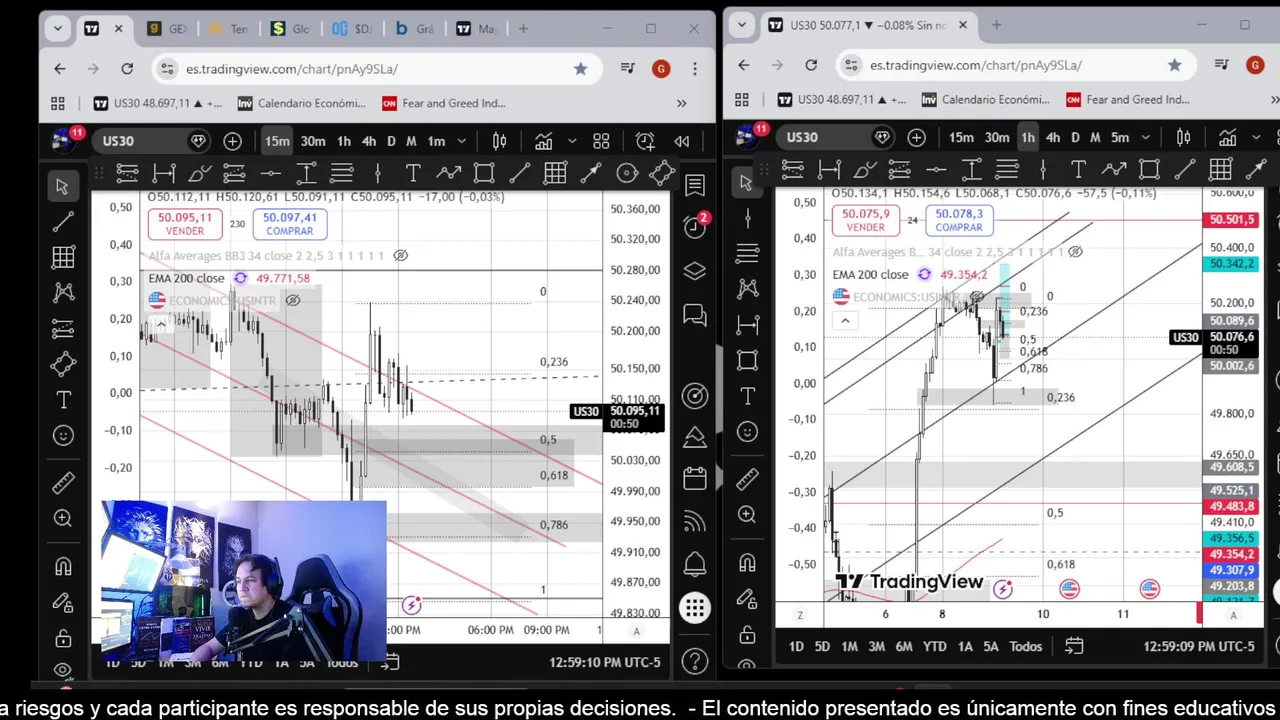This screenshot has height=720, width=1280.
Task: Select trend line tool in left window sidebar
Action: point(62,221)
